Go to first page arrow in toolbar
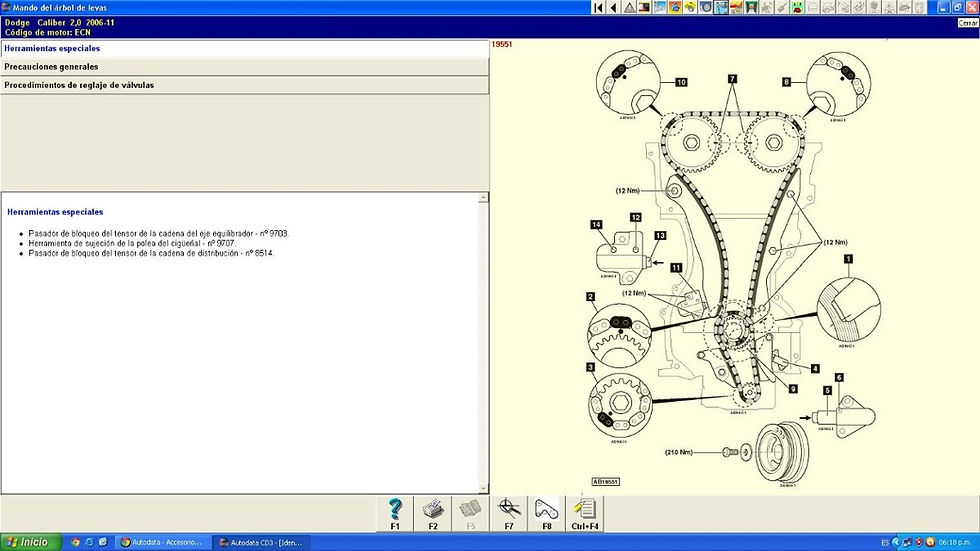Image resolution: width=980 pixels, height=551 pixels. 599,7
